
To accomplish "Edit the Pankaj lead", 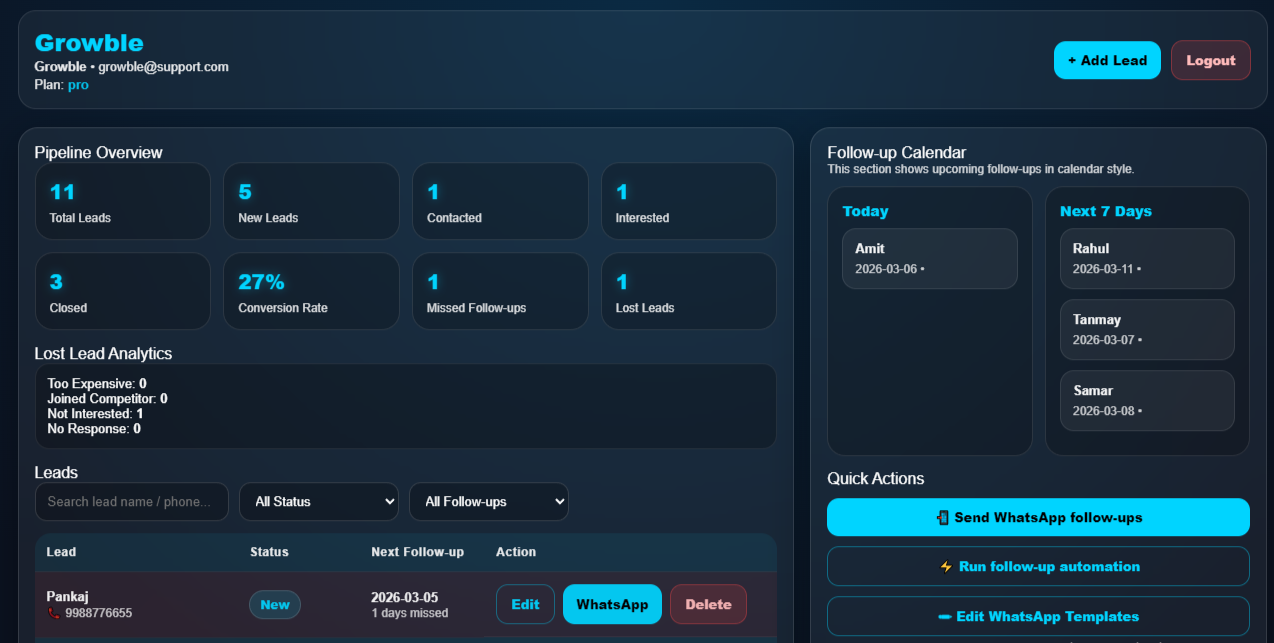I will 525,604.
